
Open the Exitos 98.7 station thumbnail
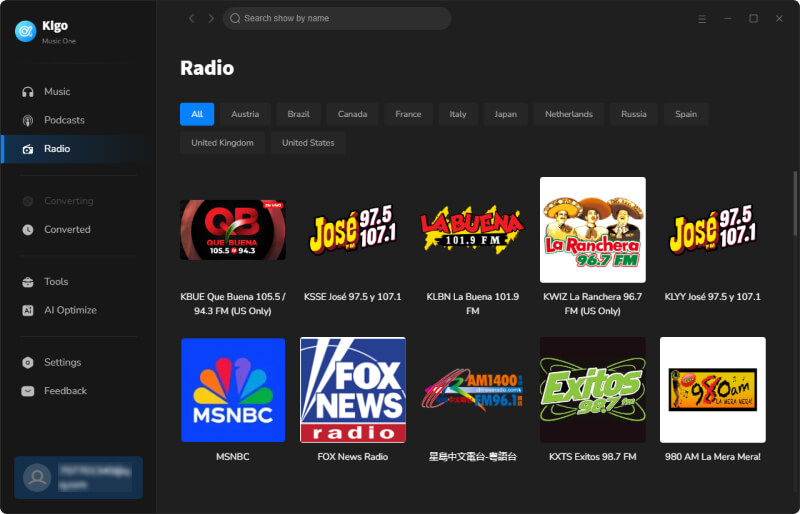point(593,390)
